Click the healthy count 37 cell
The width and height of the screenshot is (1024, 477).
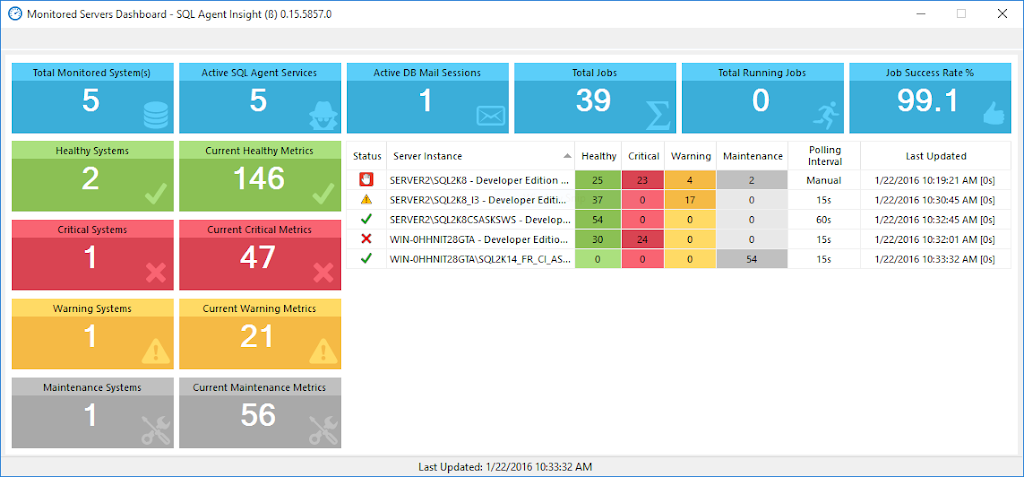coord(598,200)
